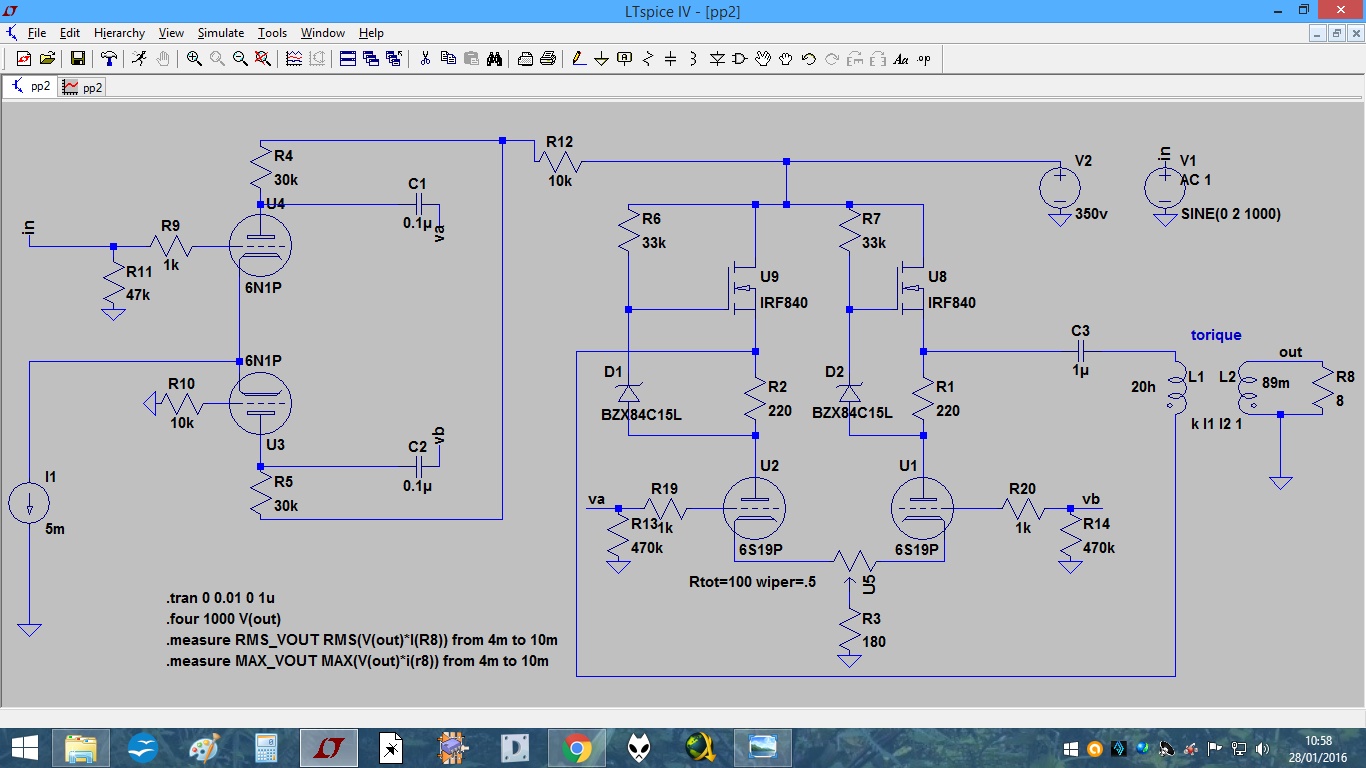The height and width of the screenshot is (768, 1366).
Task: Click the 'Rtot=100 wiper=.5' label
Action: pyautogui.click(x=752, y=582)
